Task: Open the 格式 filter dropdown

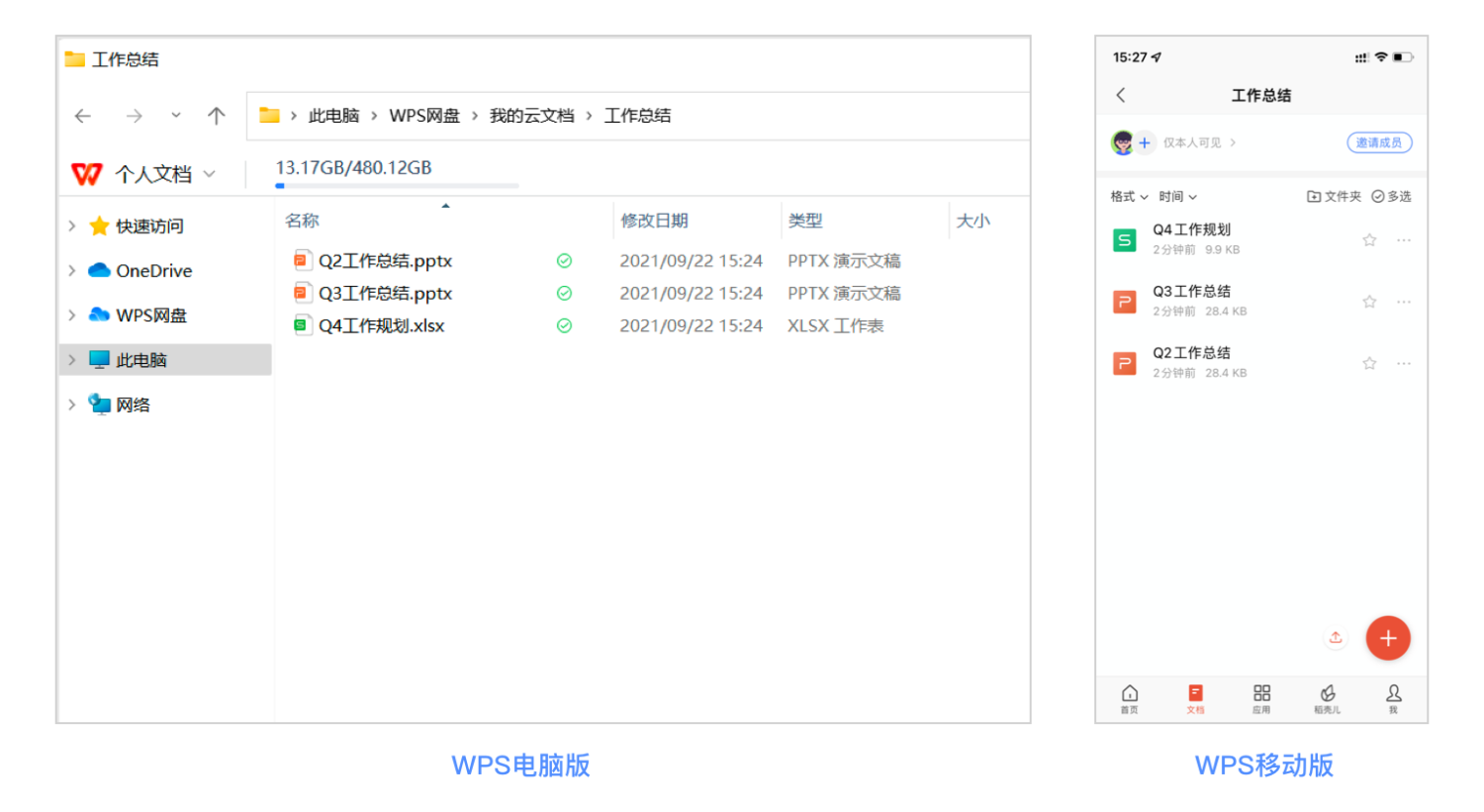Action: [x=1129, y=197]
